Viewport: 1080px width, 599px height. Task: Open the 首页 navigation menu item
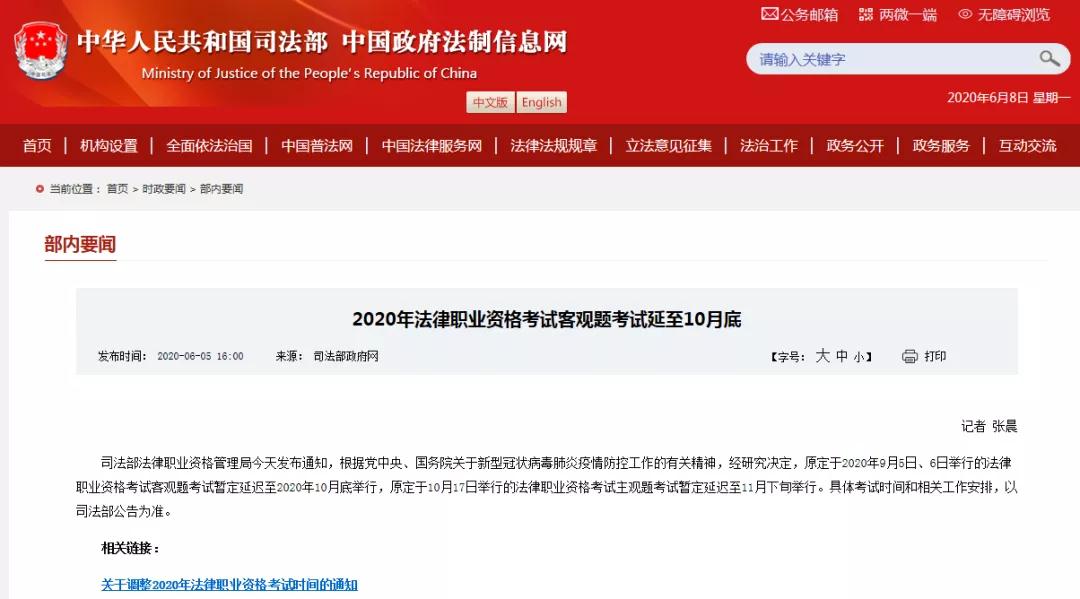tap(37, 145)
